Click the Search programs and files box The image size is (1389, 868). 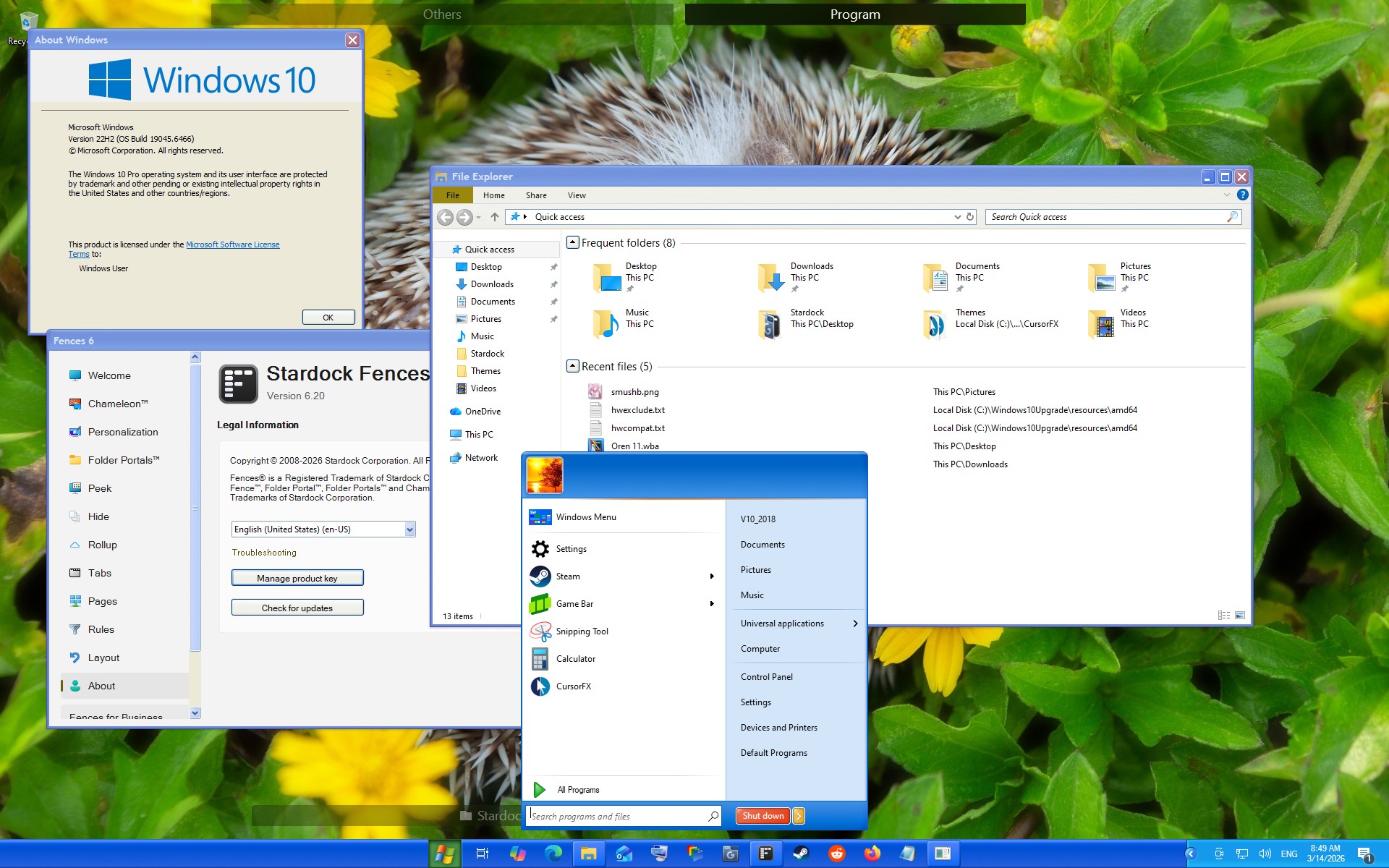(619, 816)
